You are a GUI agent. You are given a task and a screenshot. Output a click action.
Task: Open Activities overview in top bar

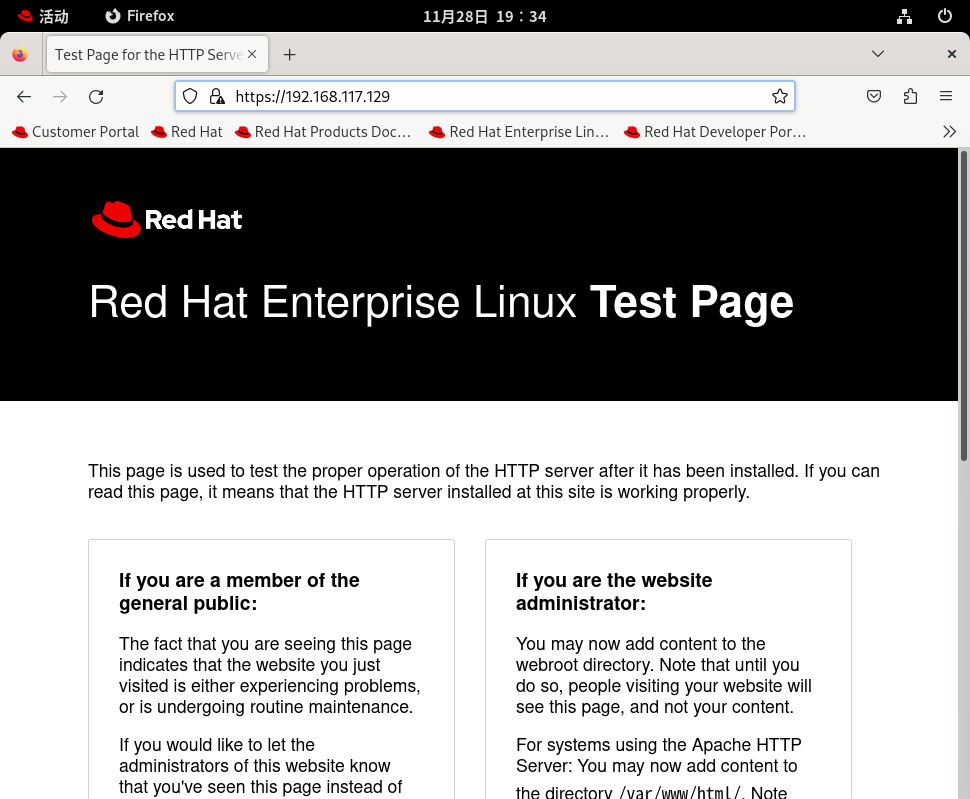(x=43, y=16)
